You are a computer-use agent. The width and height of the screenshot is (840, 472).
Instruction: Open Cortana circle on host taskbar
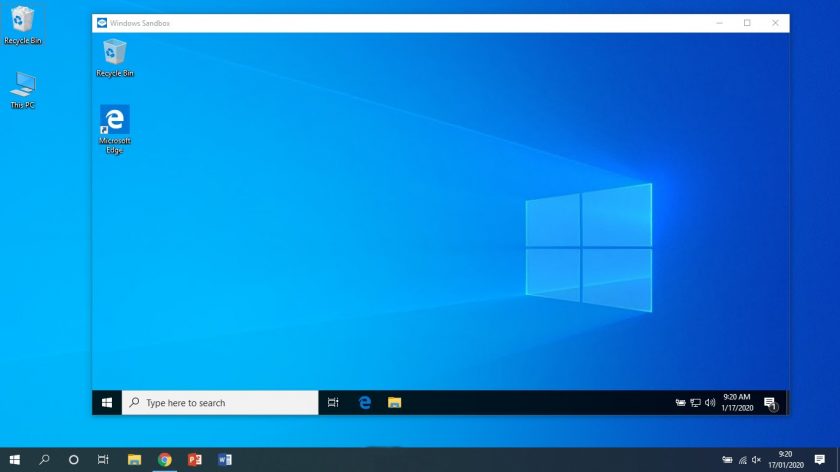click(74, 460)
